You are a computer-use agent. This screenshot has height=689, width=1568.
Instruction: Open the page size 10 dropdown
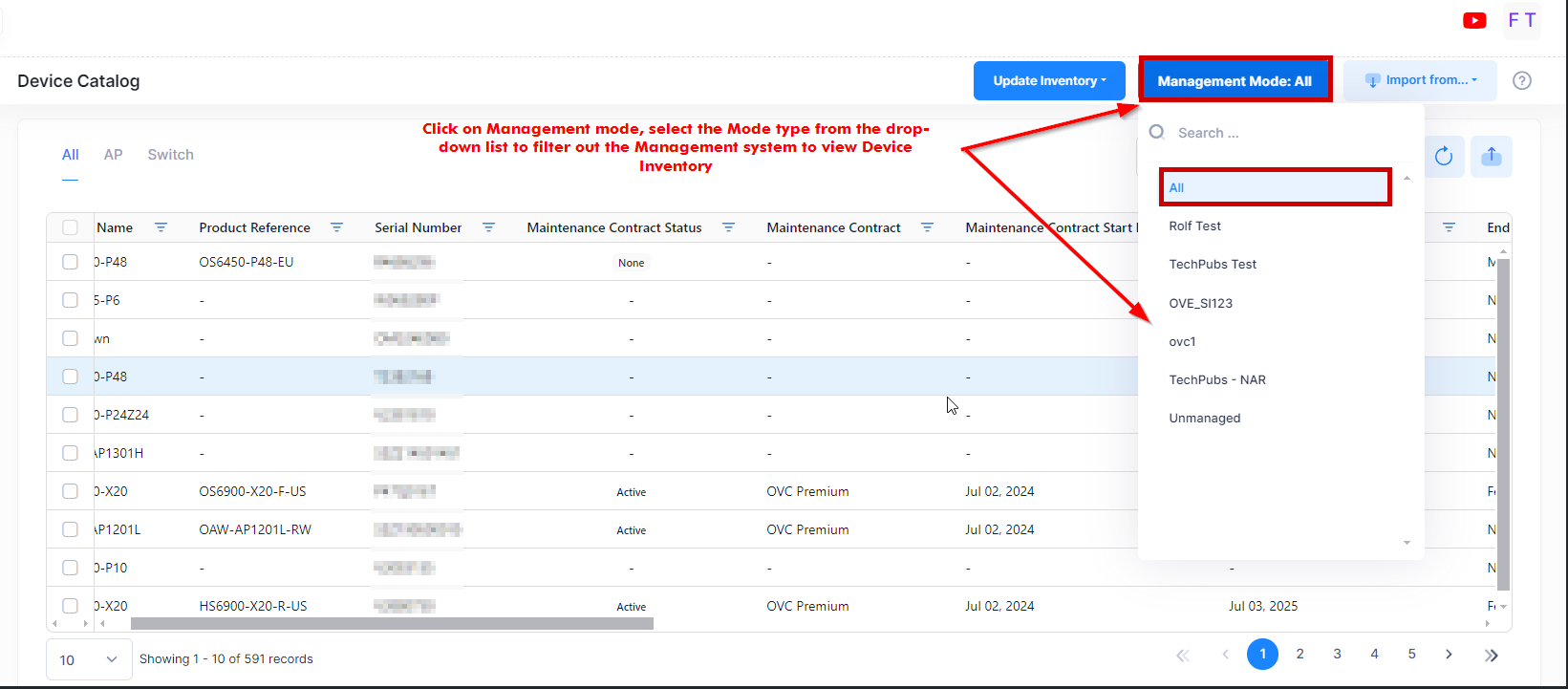click(x=88, y=659)
